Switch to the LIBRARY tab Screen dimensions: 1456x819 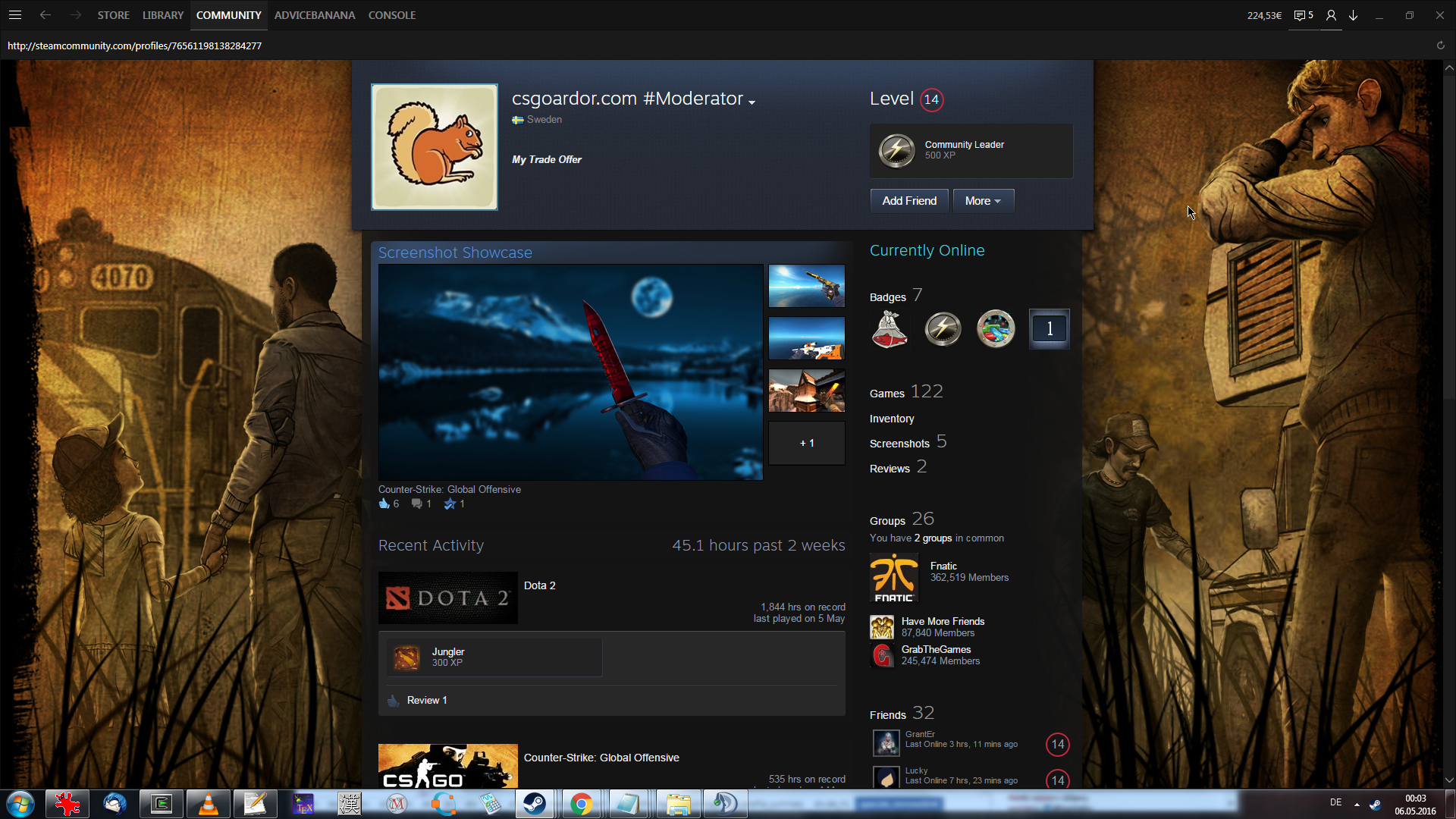(x=163, y=15)
